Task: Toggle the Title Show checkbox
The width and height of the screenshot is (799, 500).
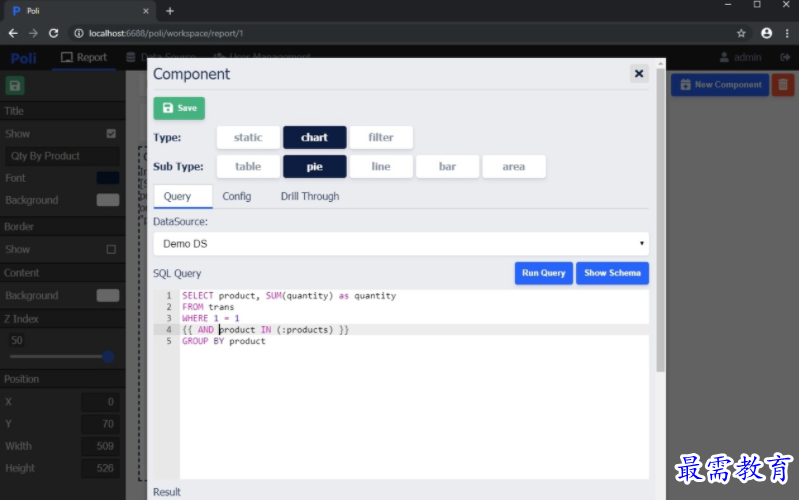Action: 111,134
